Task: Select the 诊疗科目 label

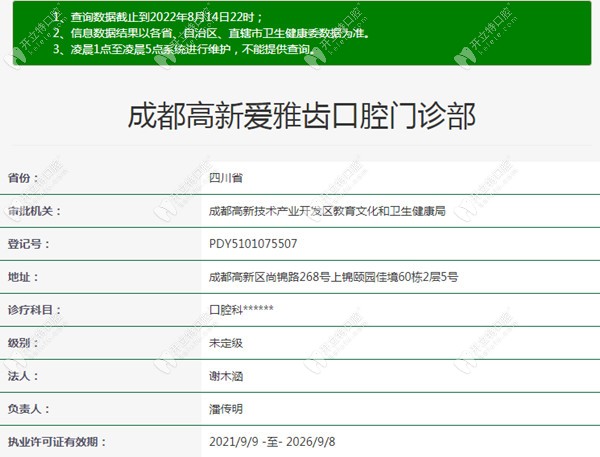Action: pos(34,310)
